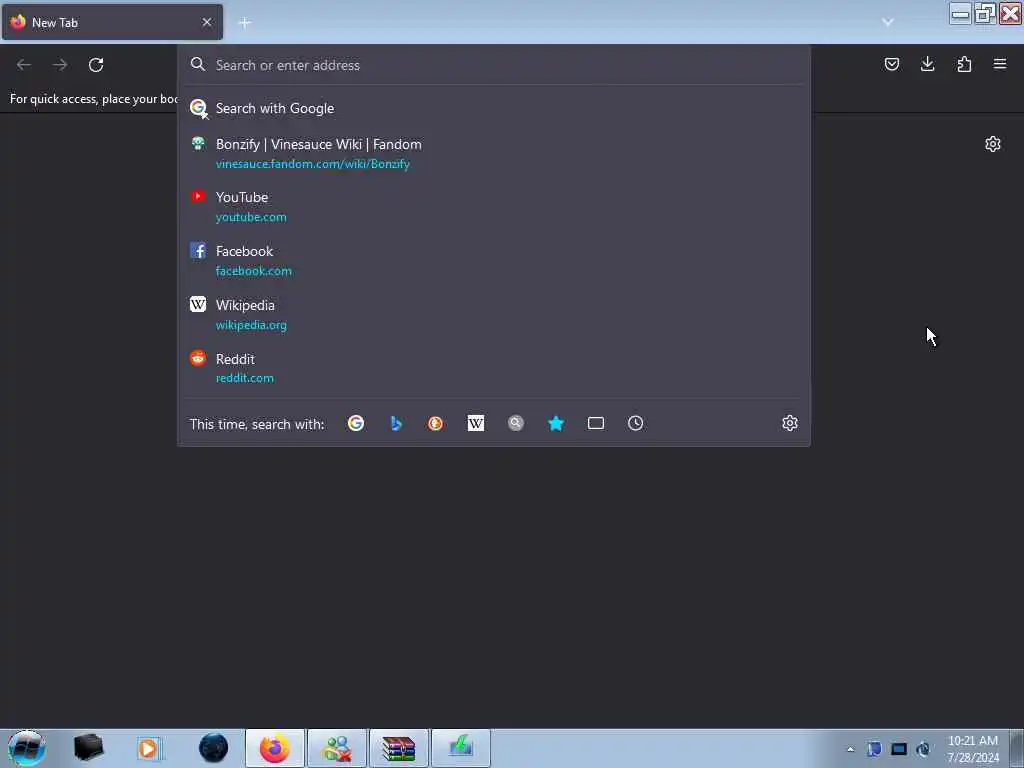The image size is (1024, 768).
Task: Open the Firefox application menu
Action: (x=1000, y=64)
